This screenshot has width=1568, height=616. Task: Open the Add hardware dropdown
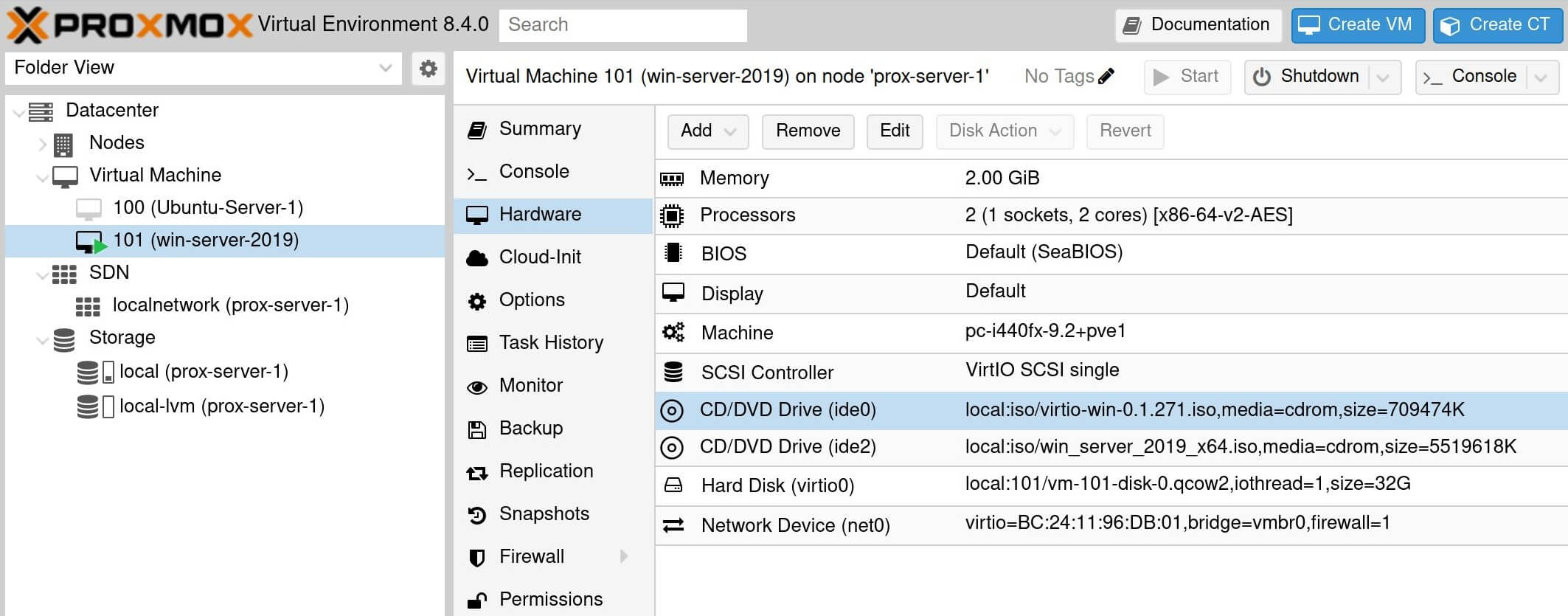(708, 131)
